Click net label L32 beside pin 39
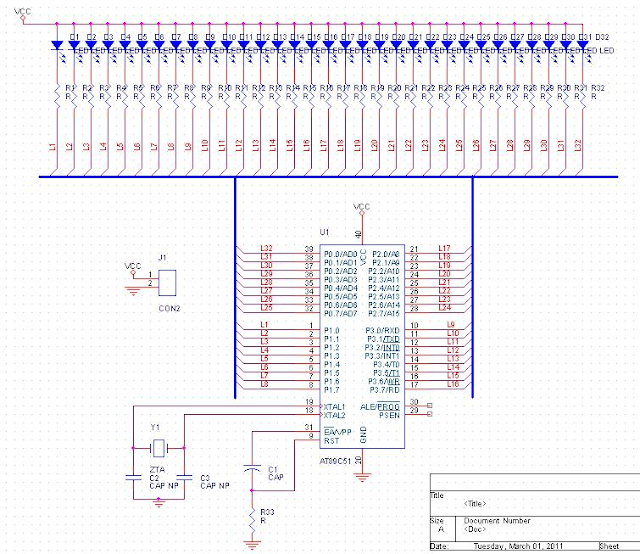This screenshot has width=640, height=554. point(266,248)
